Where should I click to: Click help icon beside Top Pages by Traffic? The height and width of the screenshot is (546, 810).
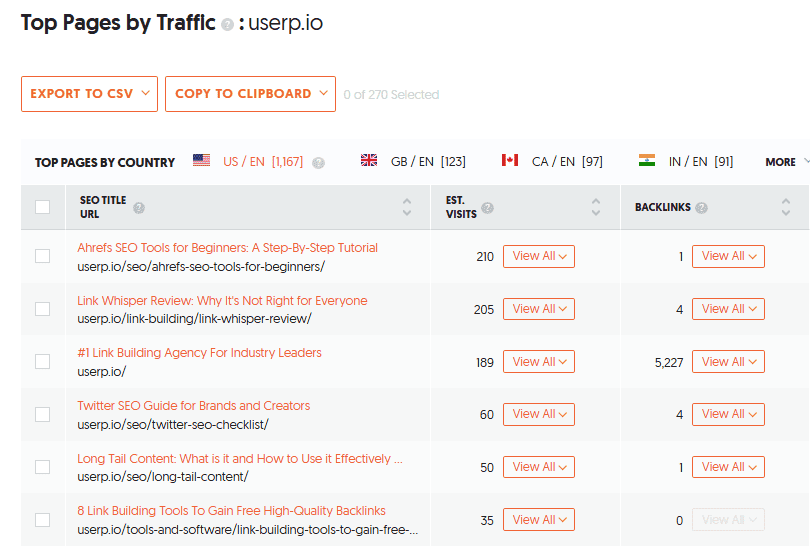coord(227,25)
